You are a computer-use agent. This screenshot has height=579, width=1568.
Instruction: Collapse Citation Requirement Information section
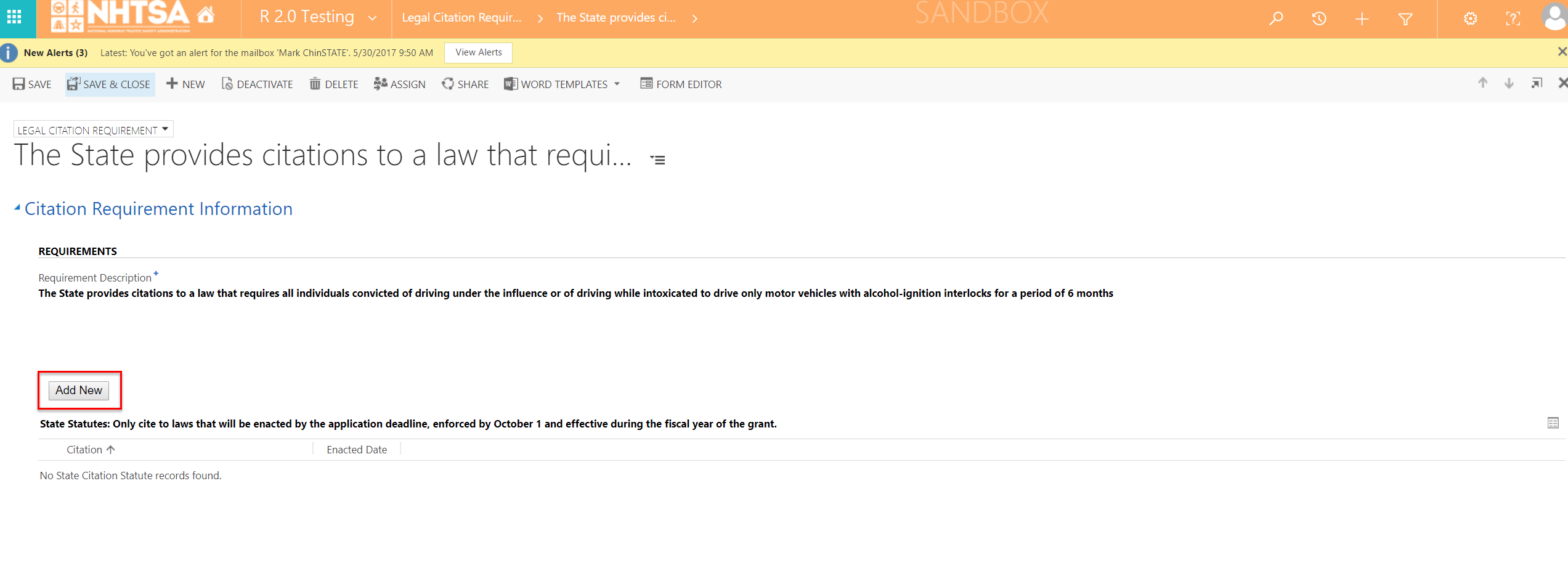pos(17,208)
